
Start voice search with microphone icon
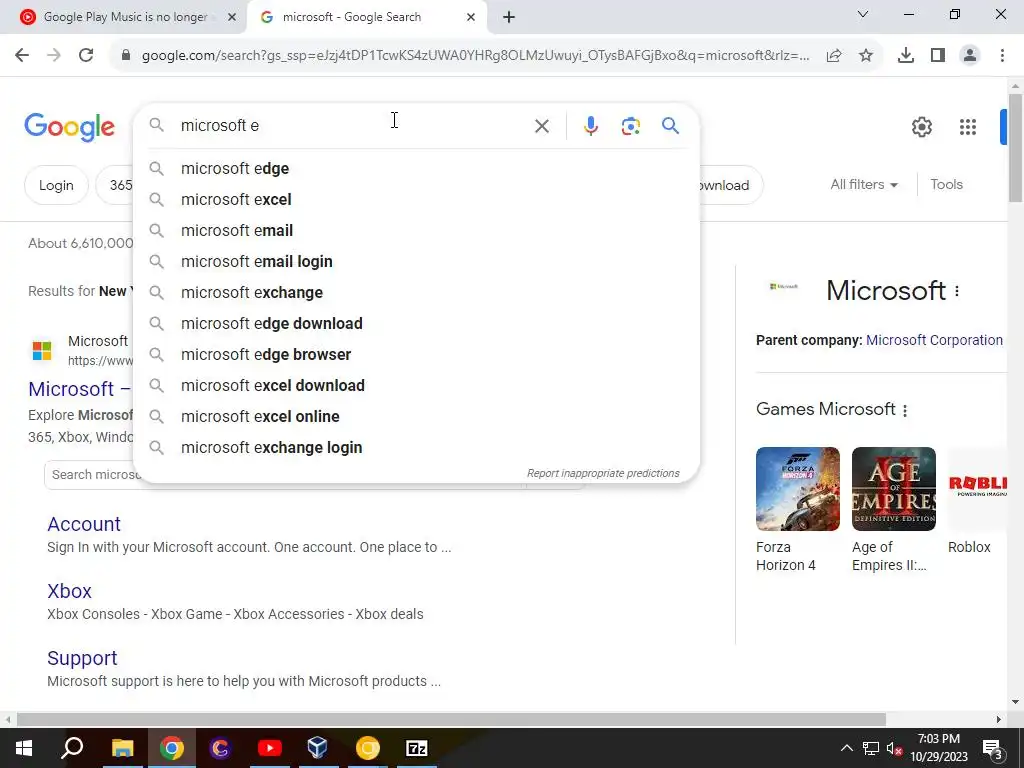(590, 126)
